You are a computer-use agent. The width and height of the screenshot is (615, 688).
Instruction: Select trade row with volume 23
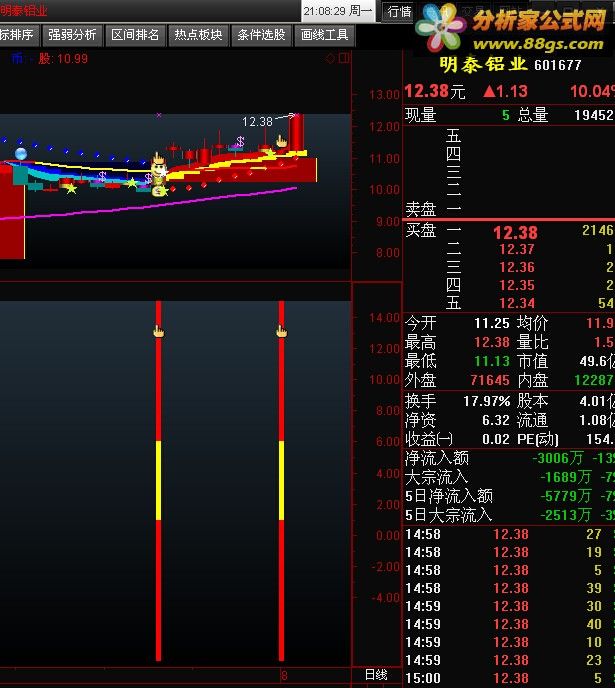pos(509,660)
